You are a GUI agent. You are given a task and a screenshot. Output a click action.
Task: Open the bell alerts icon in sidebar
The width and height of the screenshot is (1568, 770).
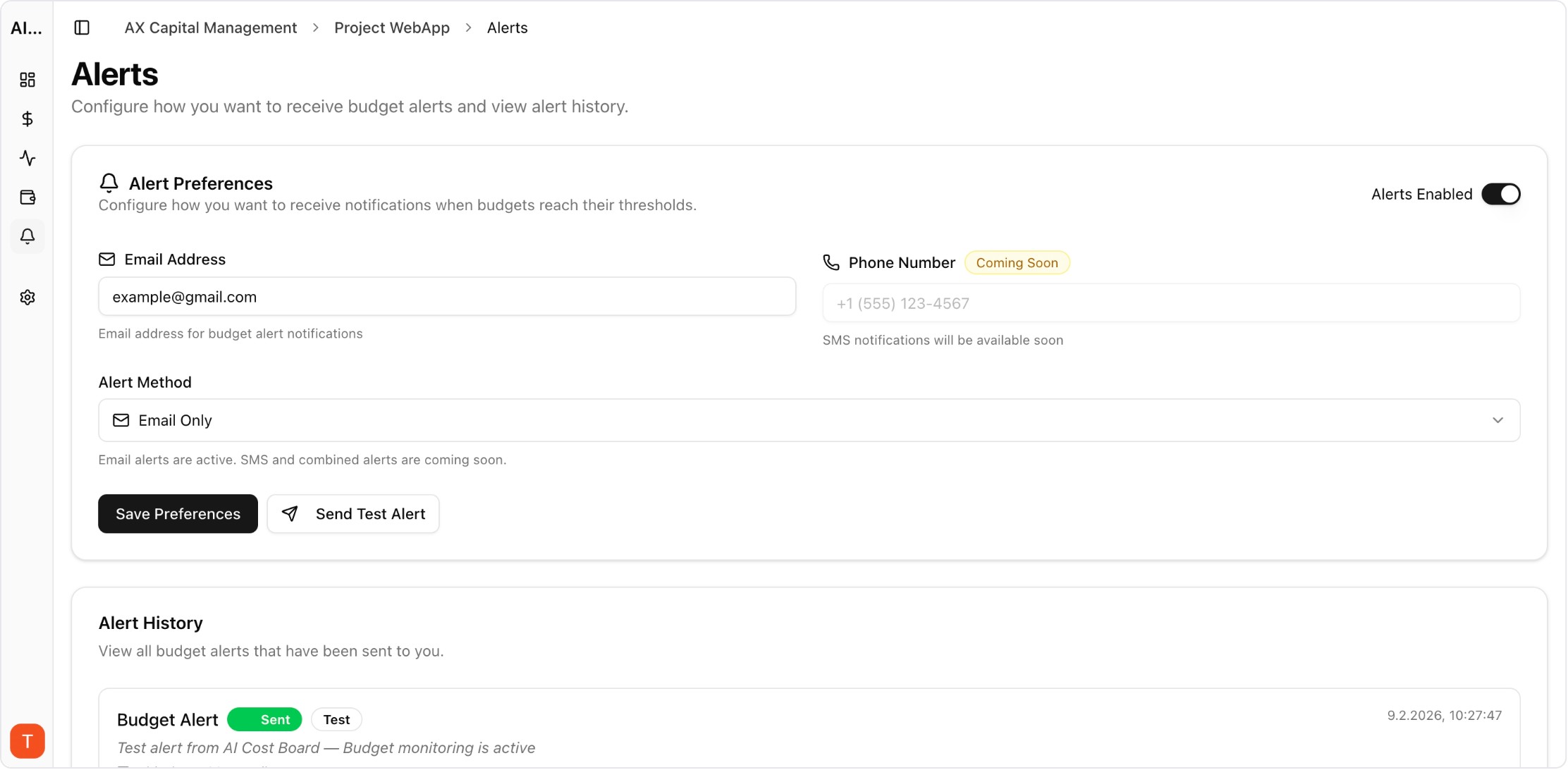click(27, 237)
